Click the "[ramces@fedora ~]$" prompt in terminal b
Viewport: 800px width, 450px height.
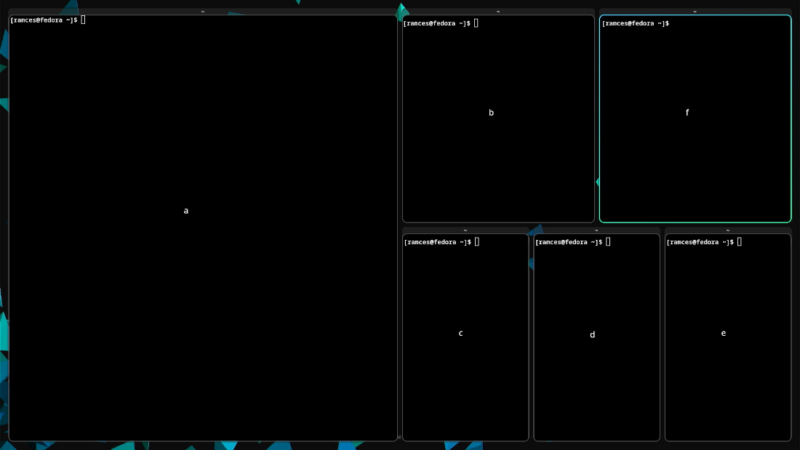437,23
